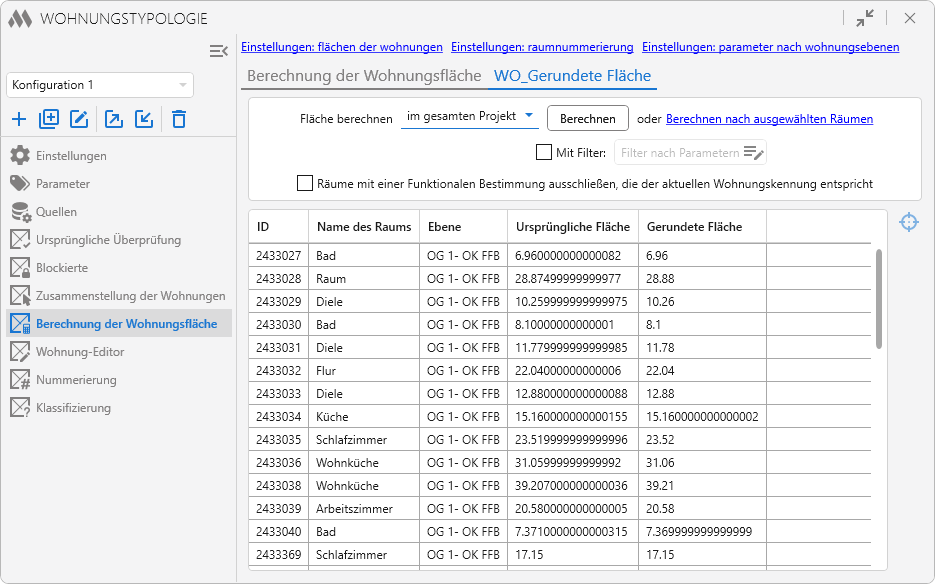Click the export configuration icon
Screen dimensions: 935x584
pyautogui.click(x=114, y=119)
